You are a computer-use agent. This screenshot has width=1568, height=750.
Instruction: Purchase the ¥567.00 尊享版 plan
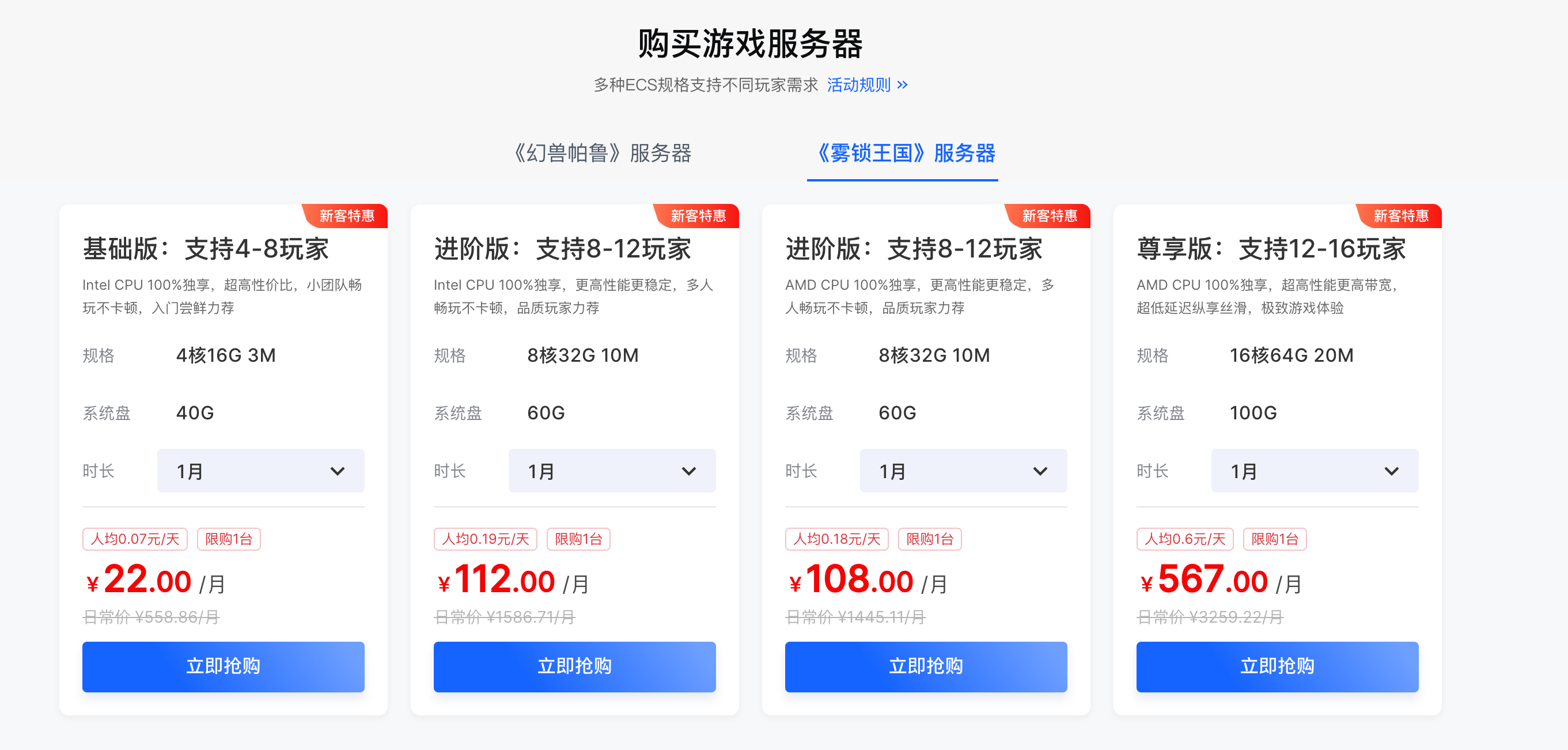coord(1277,666)
